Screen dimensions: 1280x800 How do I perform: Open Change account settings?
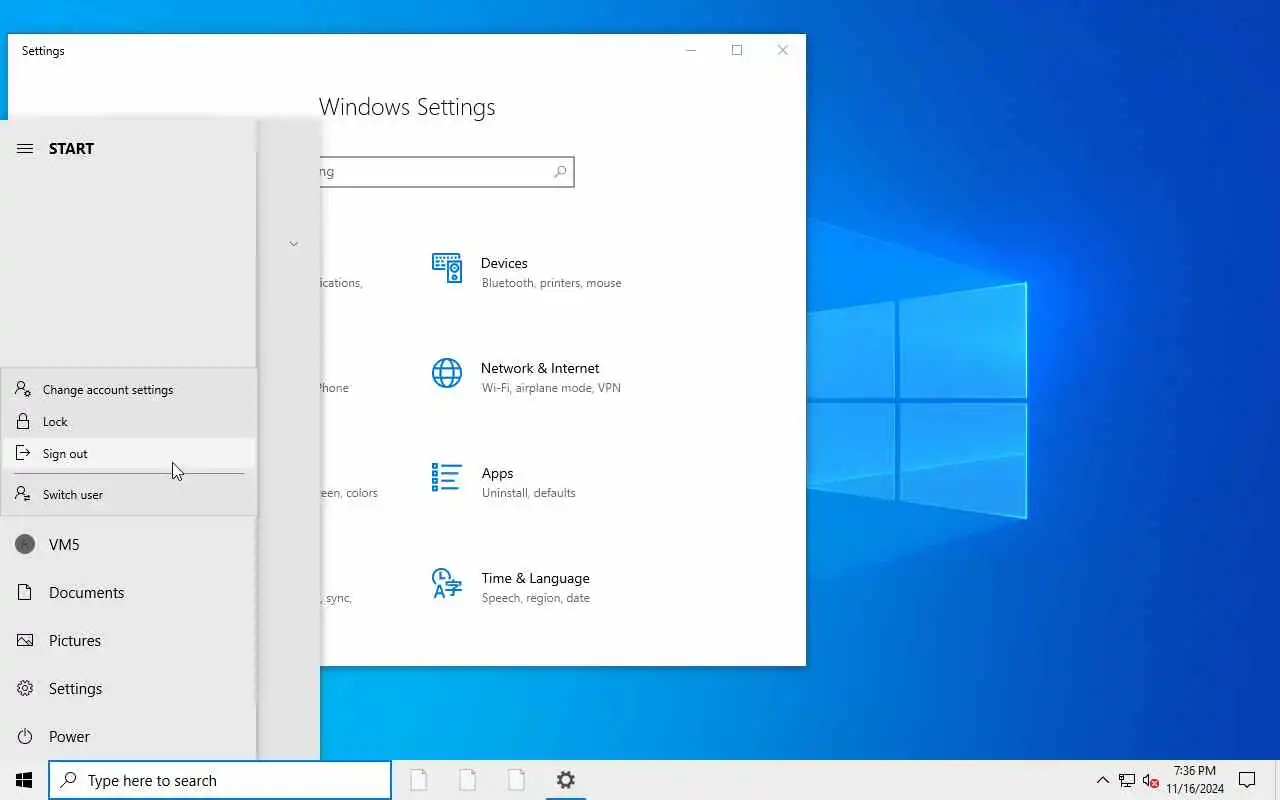pos(129,390)
